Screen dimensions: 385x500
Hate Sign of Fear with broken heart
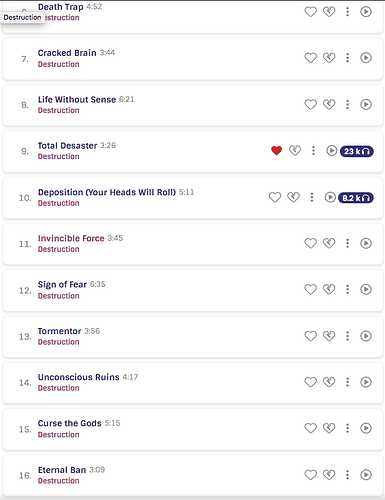click(x=329, y=289)
